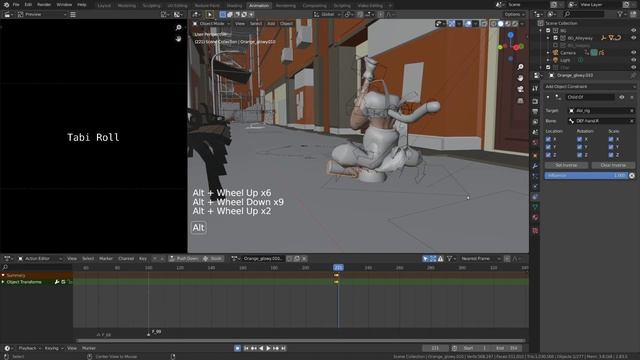
Task: Open the Add Object Constraint dropdown
Action: [590, 87]
